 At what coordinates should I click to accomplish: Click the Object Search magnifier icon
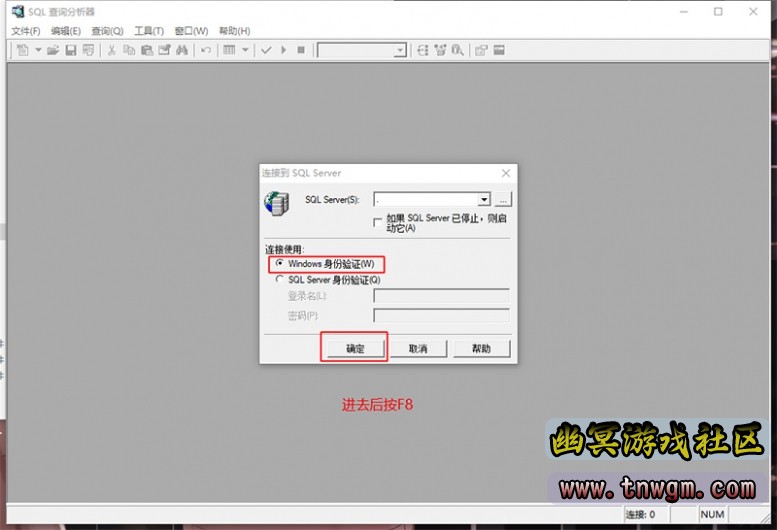(x=457, y=50)
